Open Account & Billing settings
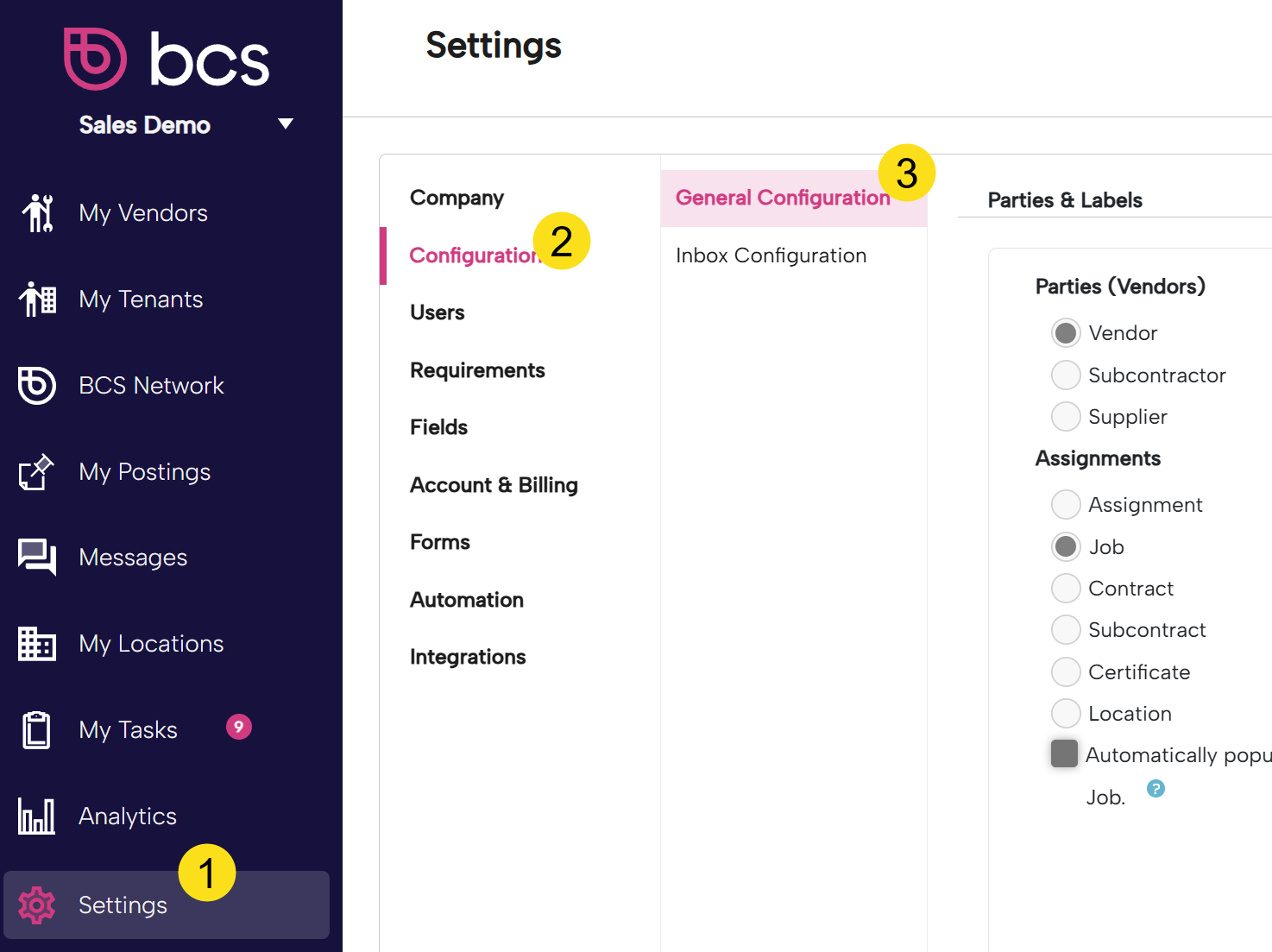 494,485
